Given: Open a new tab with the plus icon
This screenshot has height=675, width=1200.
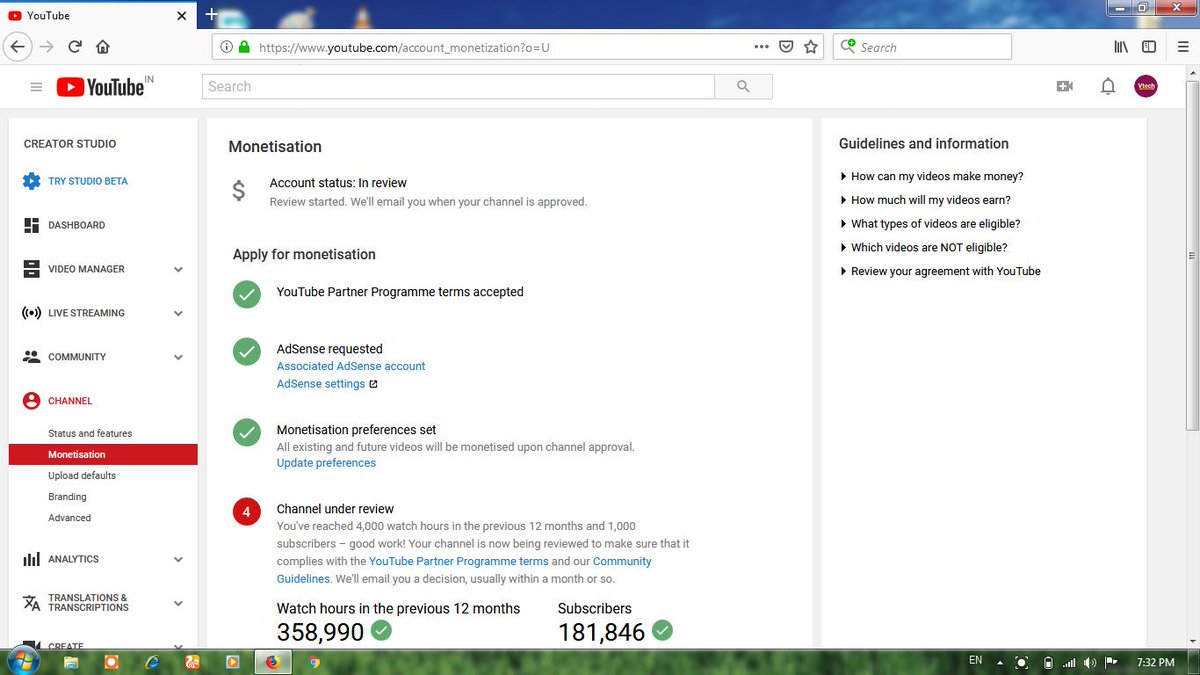Looking at the screenshot, I should coord(211,15).
